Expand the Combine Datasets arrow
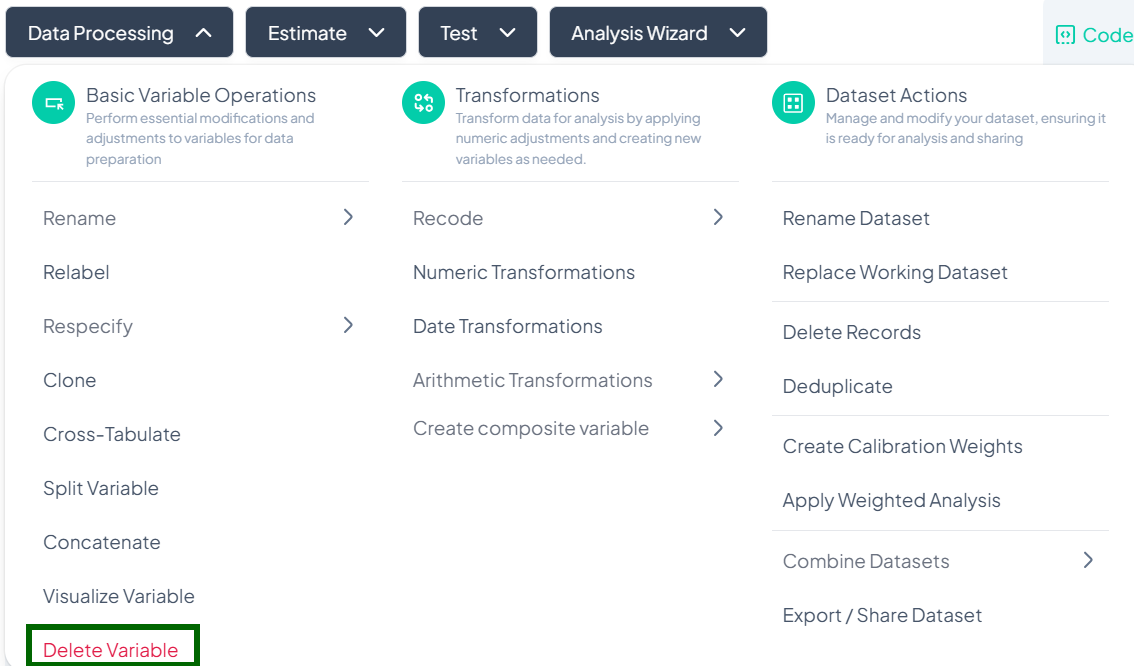 tap(1088, 560)
